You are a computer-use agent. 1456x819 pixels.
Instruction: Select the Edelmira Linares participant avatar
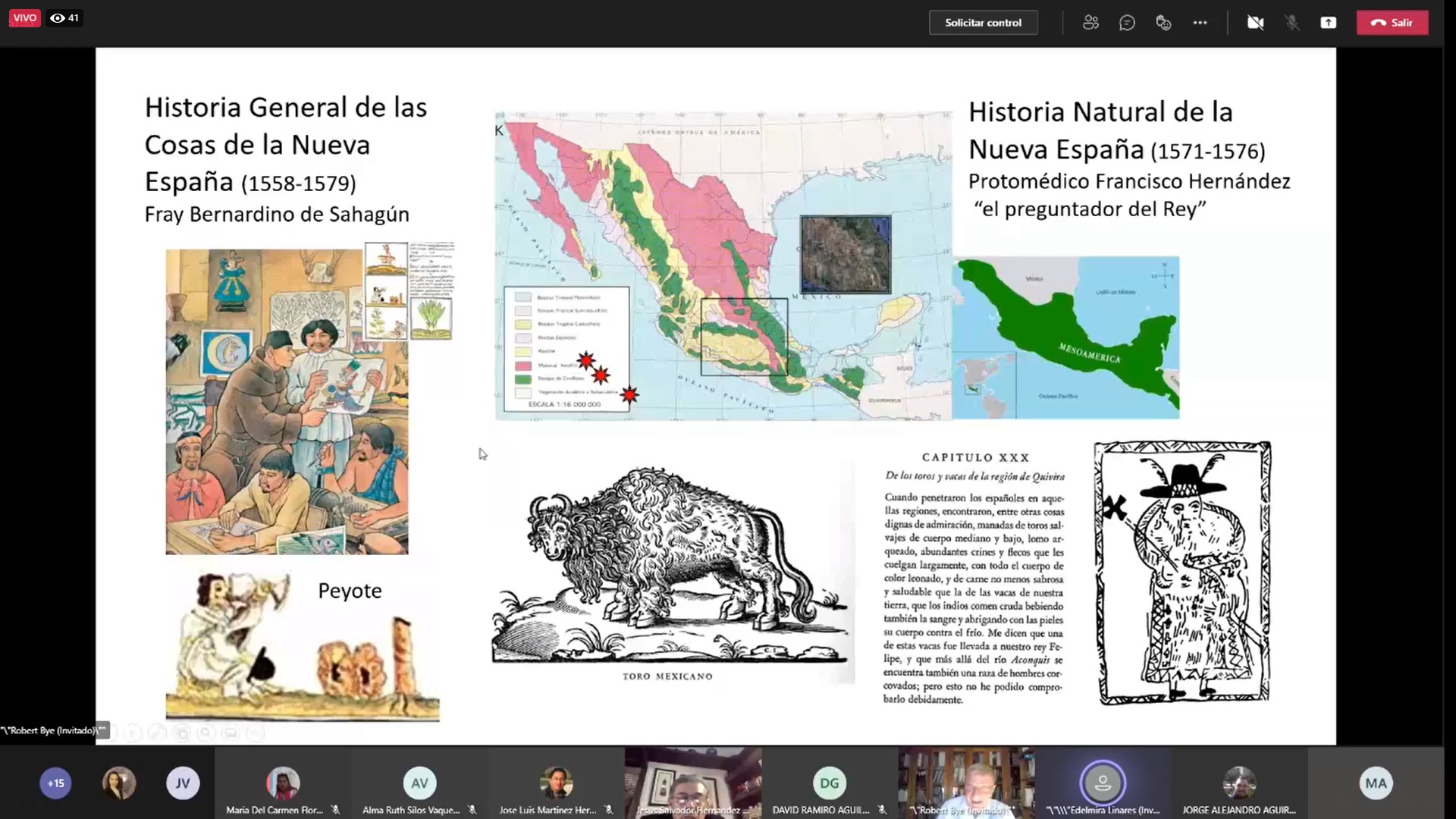pyautogui.click(x=1103, y=783)
